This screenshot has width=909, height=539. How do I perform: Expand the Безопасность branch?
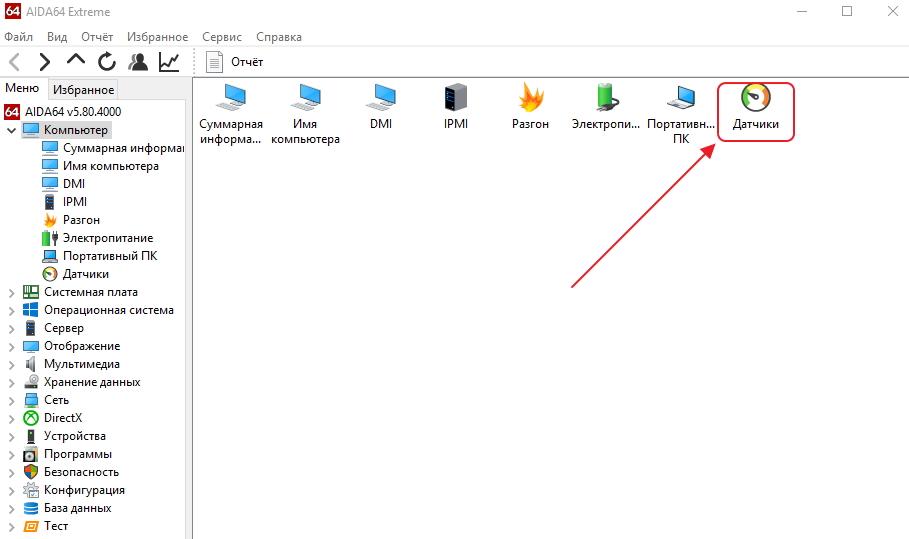11,472
